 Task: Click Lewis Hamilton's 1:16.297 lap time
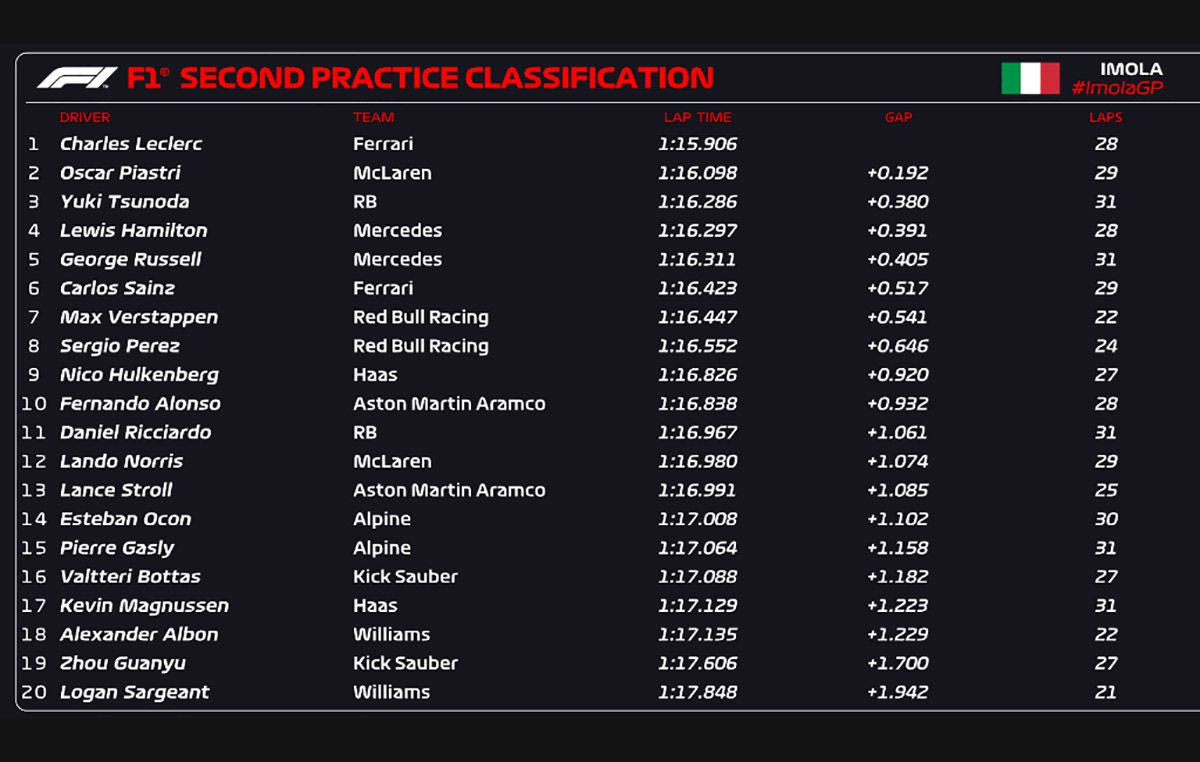(697, 231)
